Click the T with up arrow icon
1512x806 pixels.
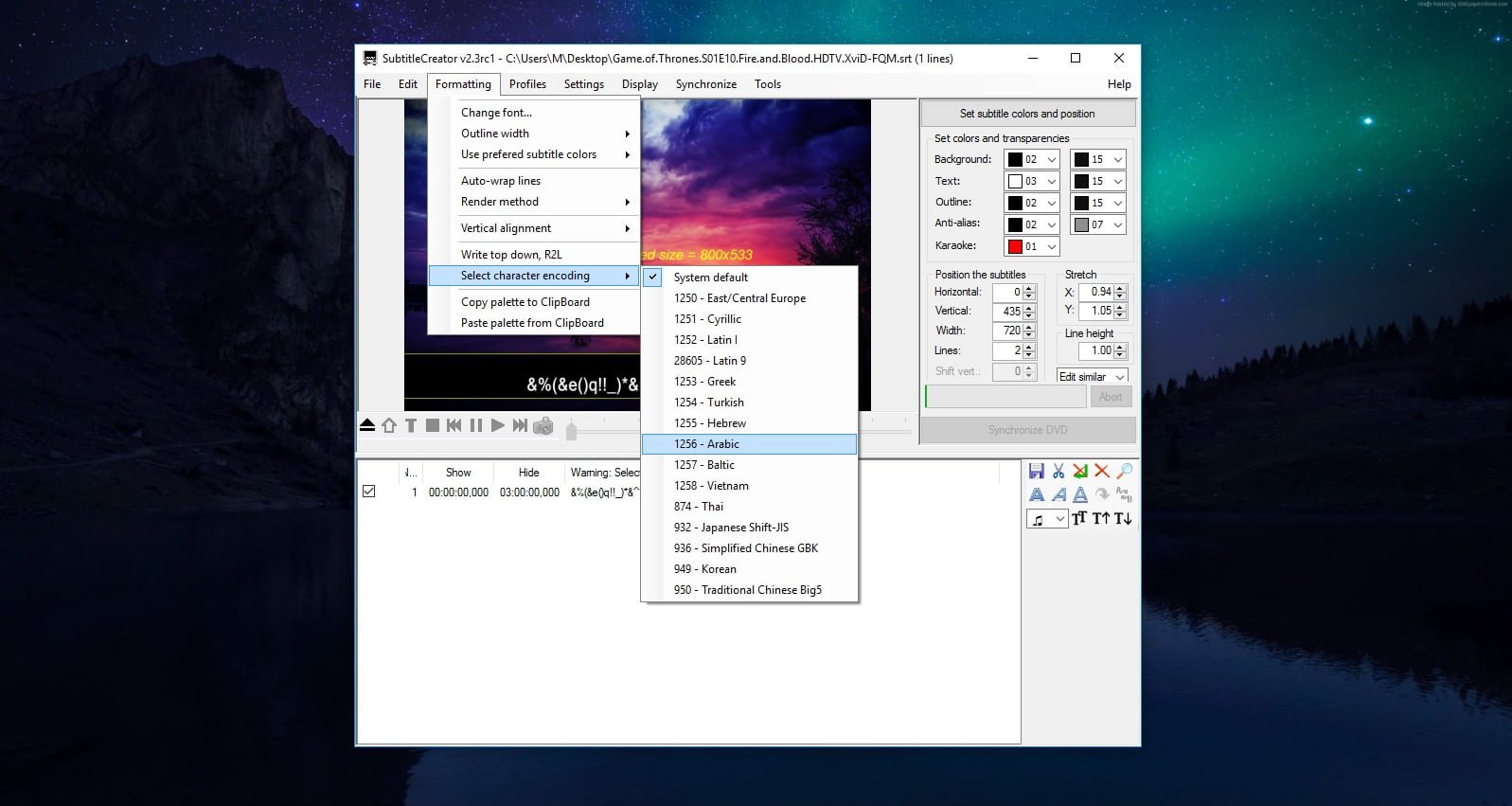(x=1101, y=519)
